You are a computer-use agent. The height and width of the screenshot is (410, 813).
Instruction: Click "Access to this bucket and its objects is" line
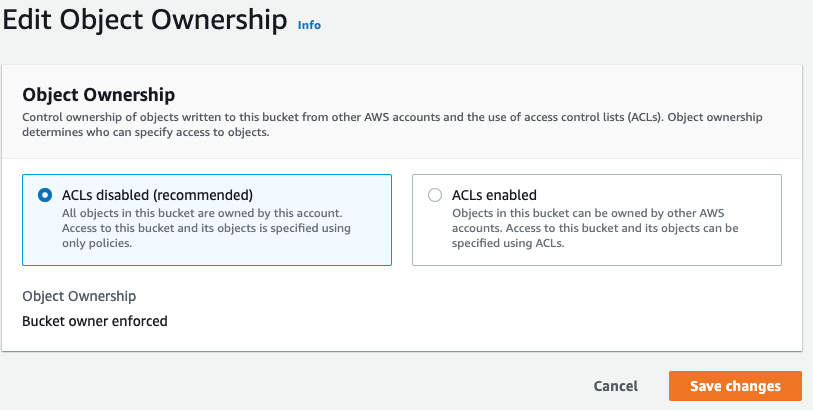(x=206, y=228)
